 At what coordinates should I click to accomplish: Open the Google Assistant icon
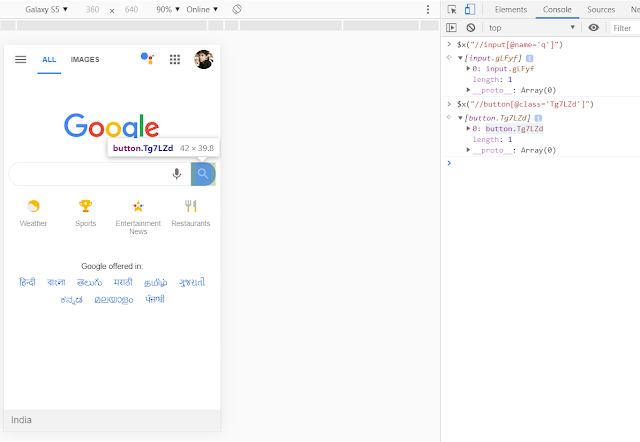147,58
